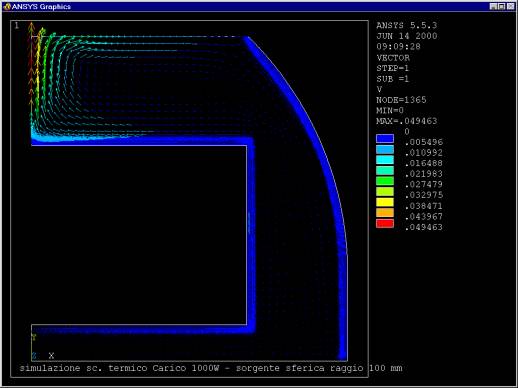Minimize the ANSYS Graphics window
The image size is (518, 388).
[x=493, y=6]
